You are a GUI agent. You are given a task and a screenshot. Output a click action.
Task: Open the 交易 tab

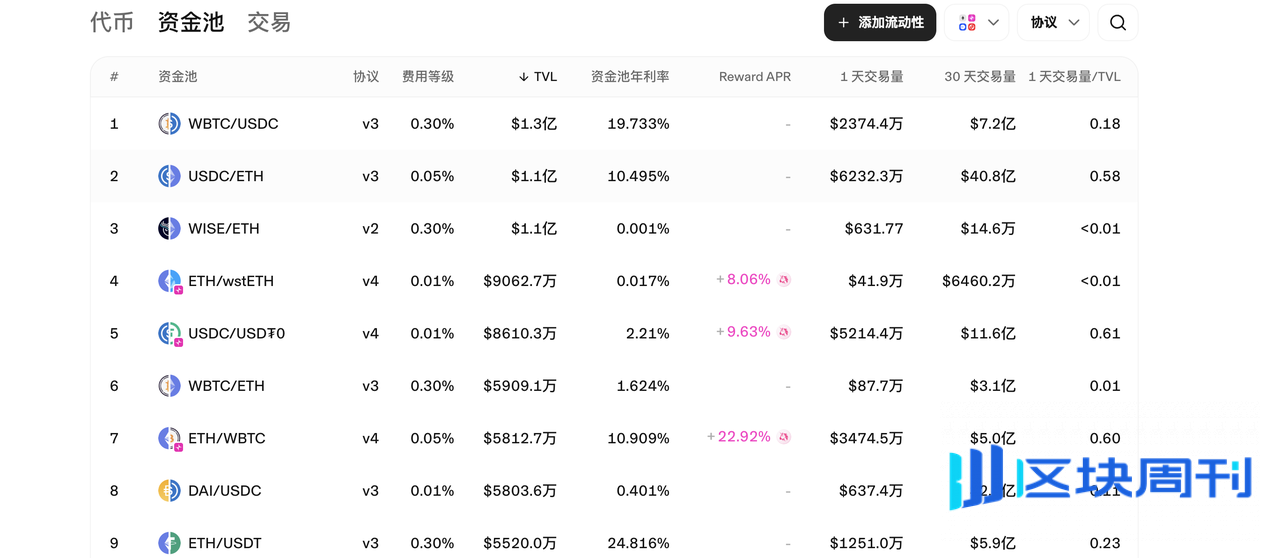tap(269, 22)
